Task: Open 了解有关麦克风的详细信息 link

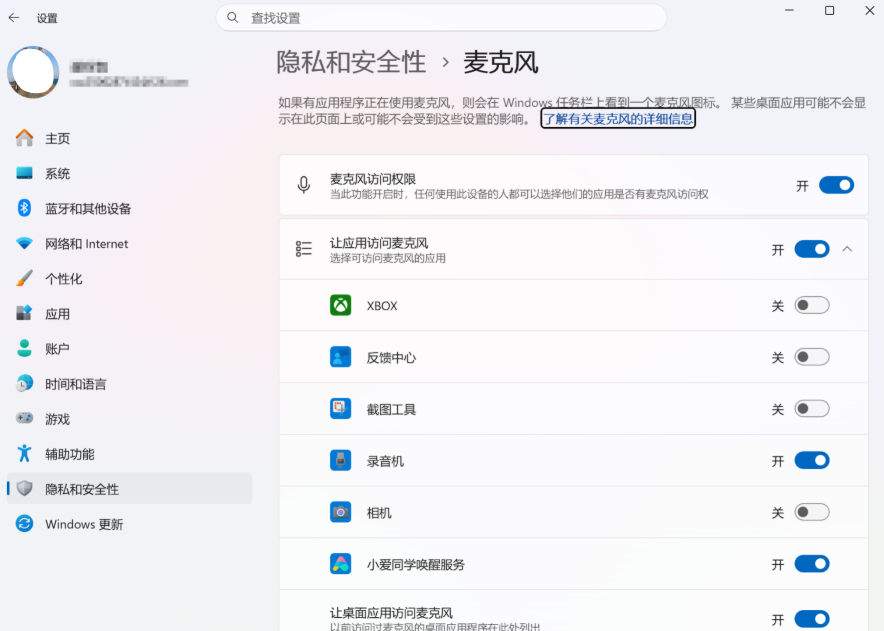Action: click(618, 118)
